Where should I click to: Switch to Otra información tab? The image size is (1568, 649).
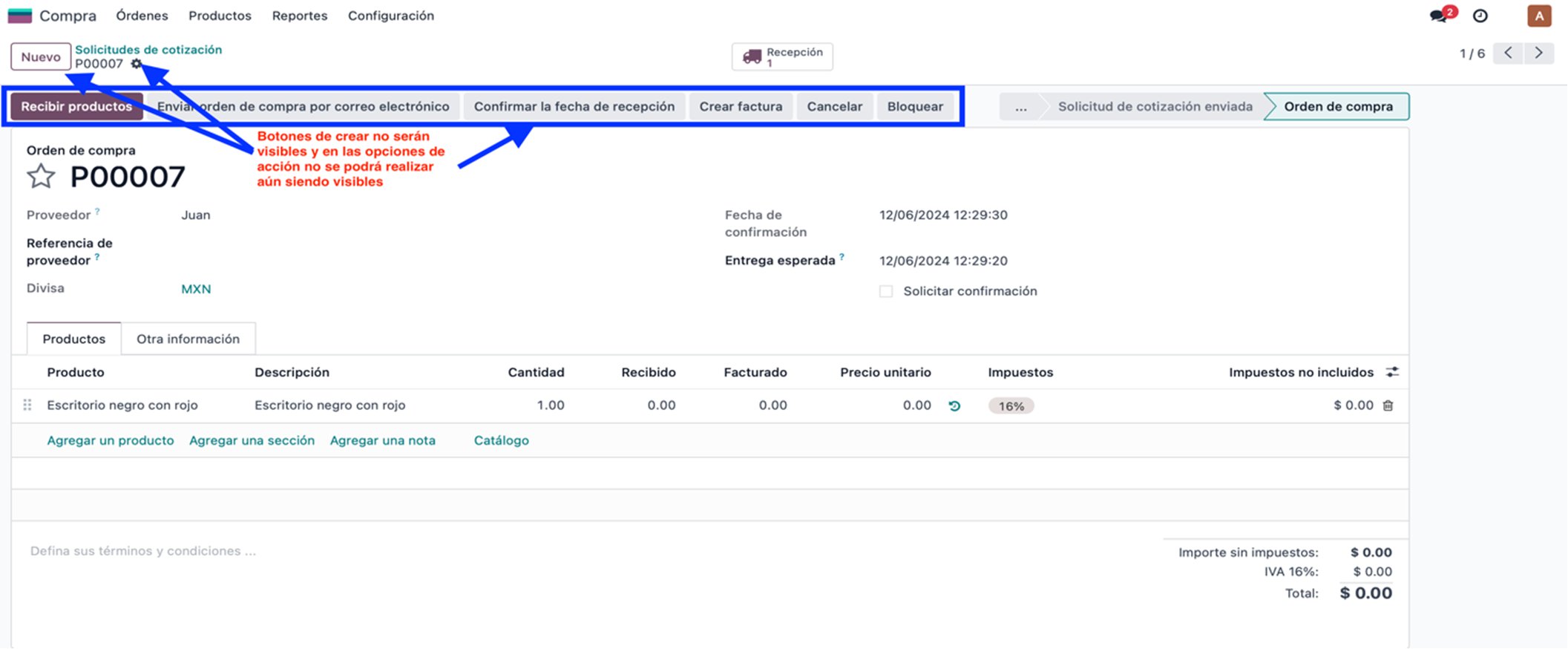point(188,339)
